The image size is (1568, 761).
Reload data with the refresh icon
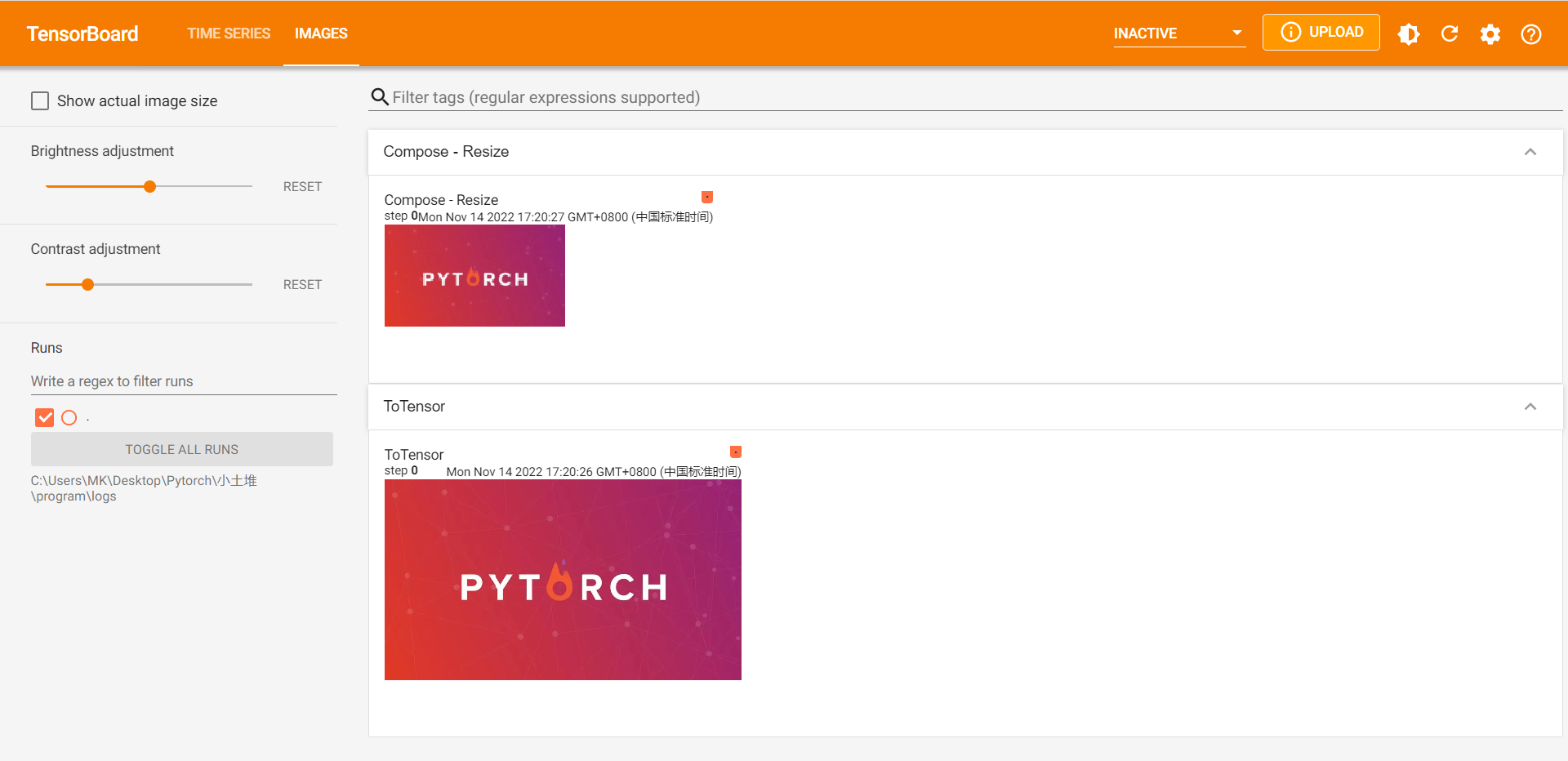pyautogui.click(x=1450, y=33)
